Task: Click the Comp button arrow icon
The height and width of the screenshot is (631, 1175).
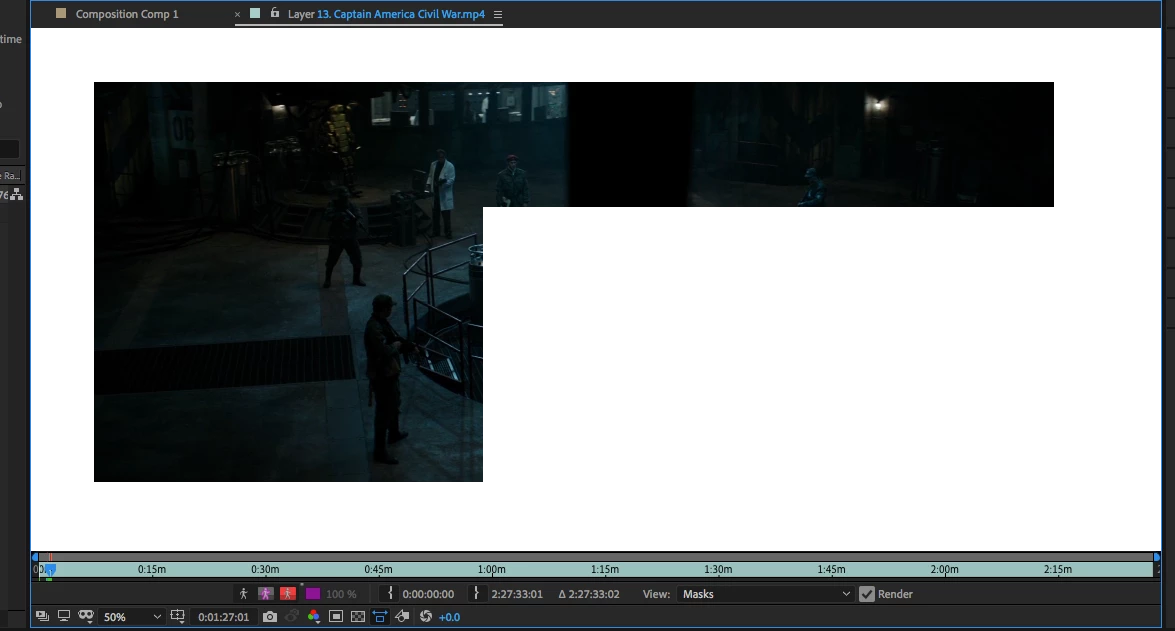Action: click(402, 616)
